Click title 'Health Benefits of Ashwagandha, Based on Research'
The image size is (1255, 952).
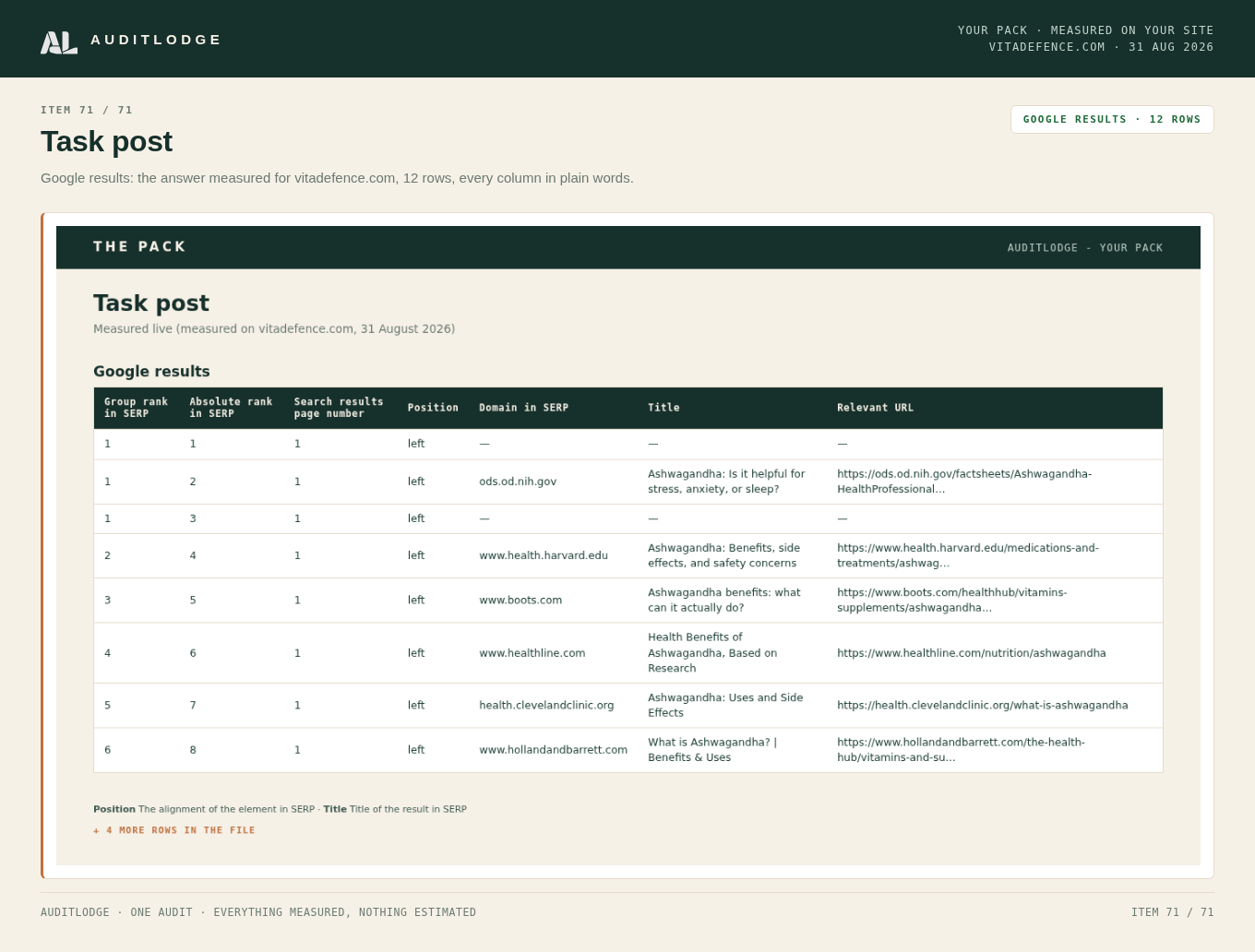tap(712, 653)
